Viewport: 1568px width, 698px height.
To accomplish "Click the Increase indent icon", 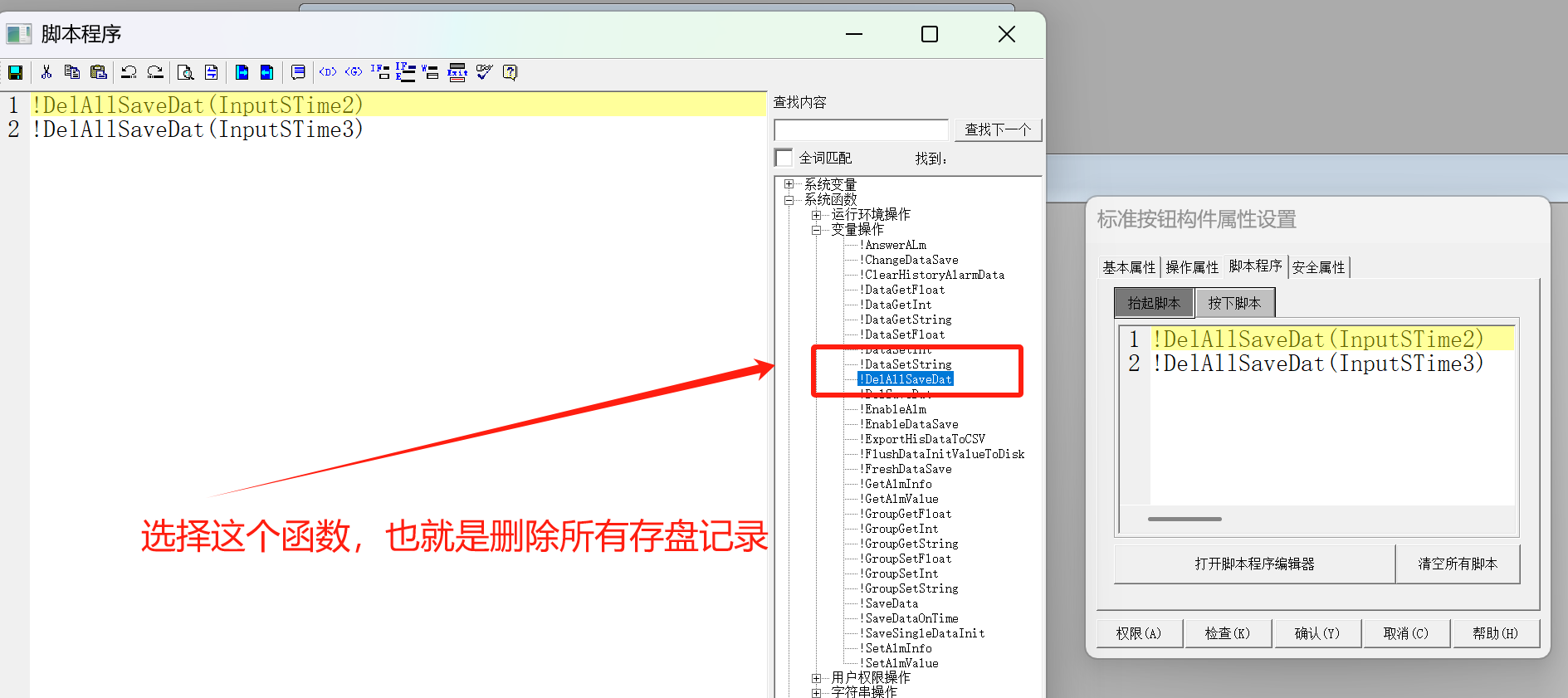I will pos(242,72).
